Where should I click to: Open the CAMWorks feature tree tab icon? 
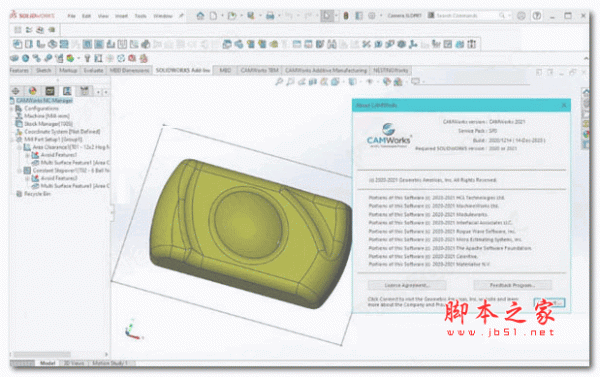coord(50,91)
